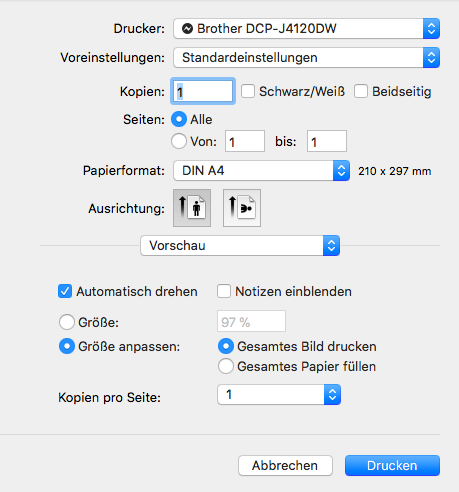Image resolution: width=459 pixels, height=492 pixels.
Task: Select landscape orientation icon
Action: coord(242,208)
